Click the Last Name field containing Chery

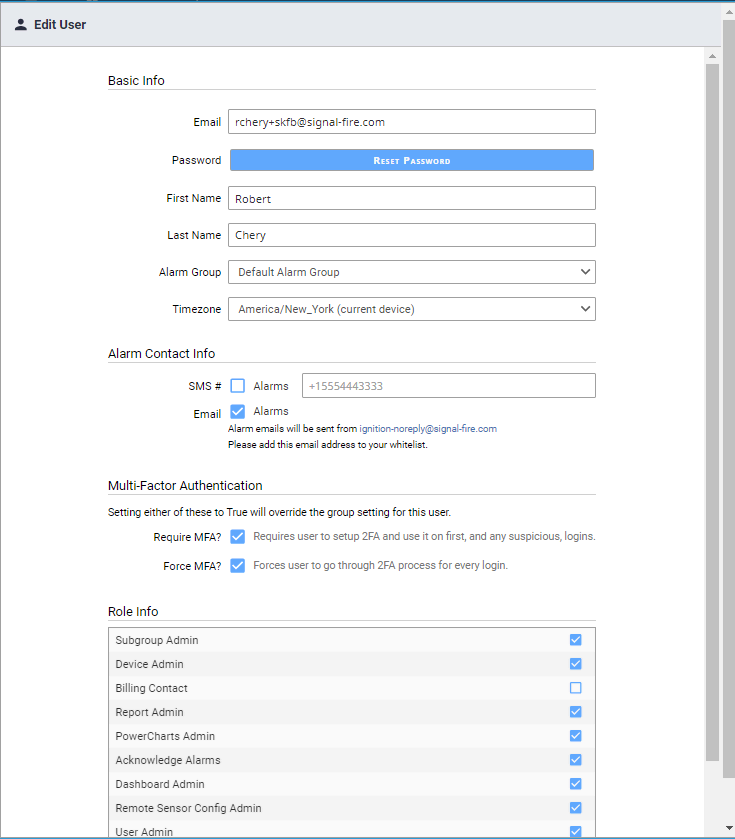[x=411, y=235]
